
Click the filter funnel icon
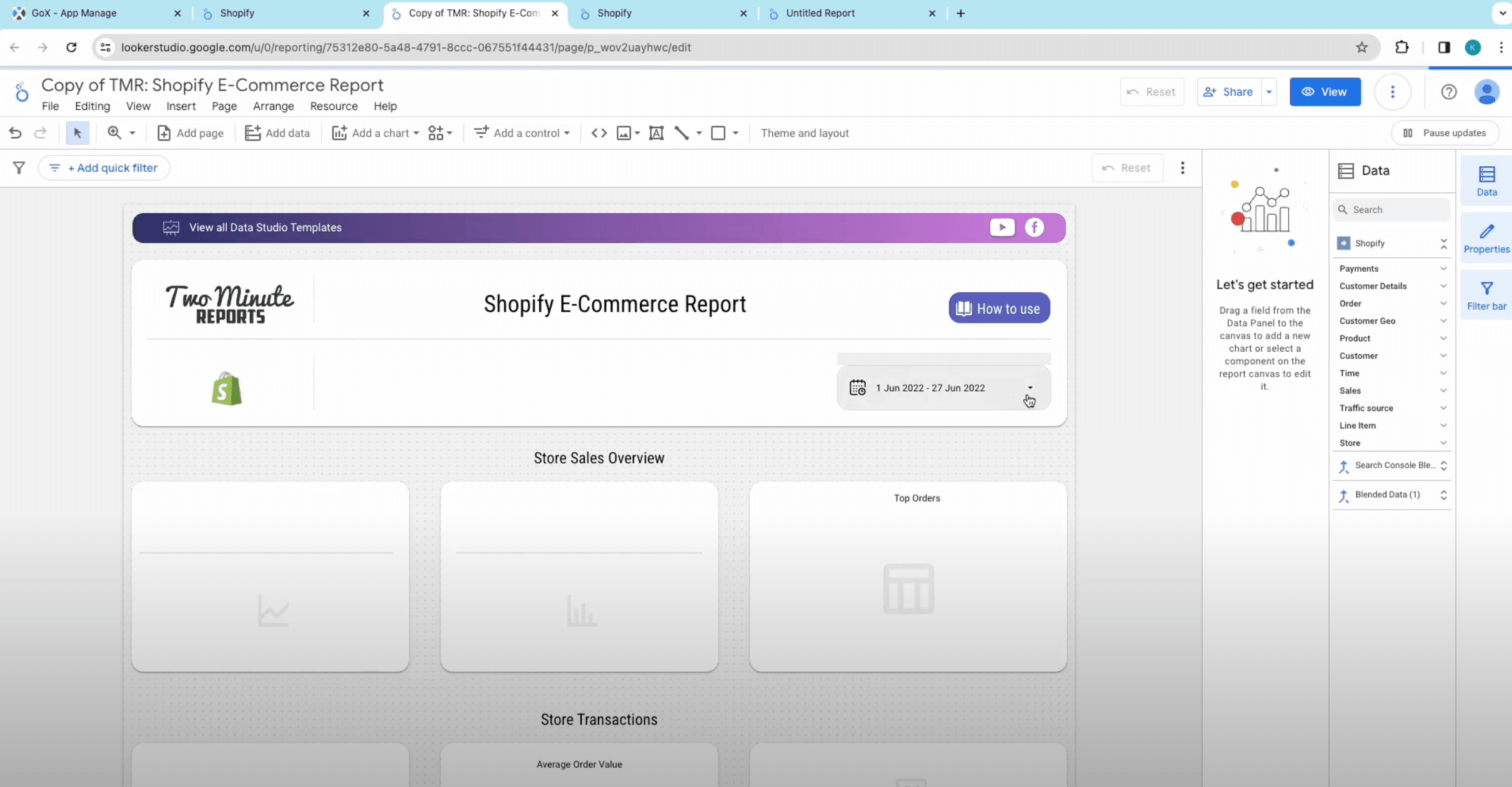[19, 167]
